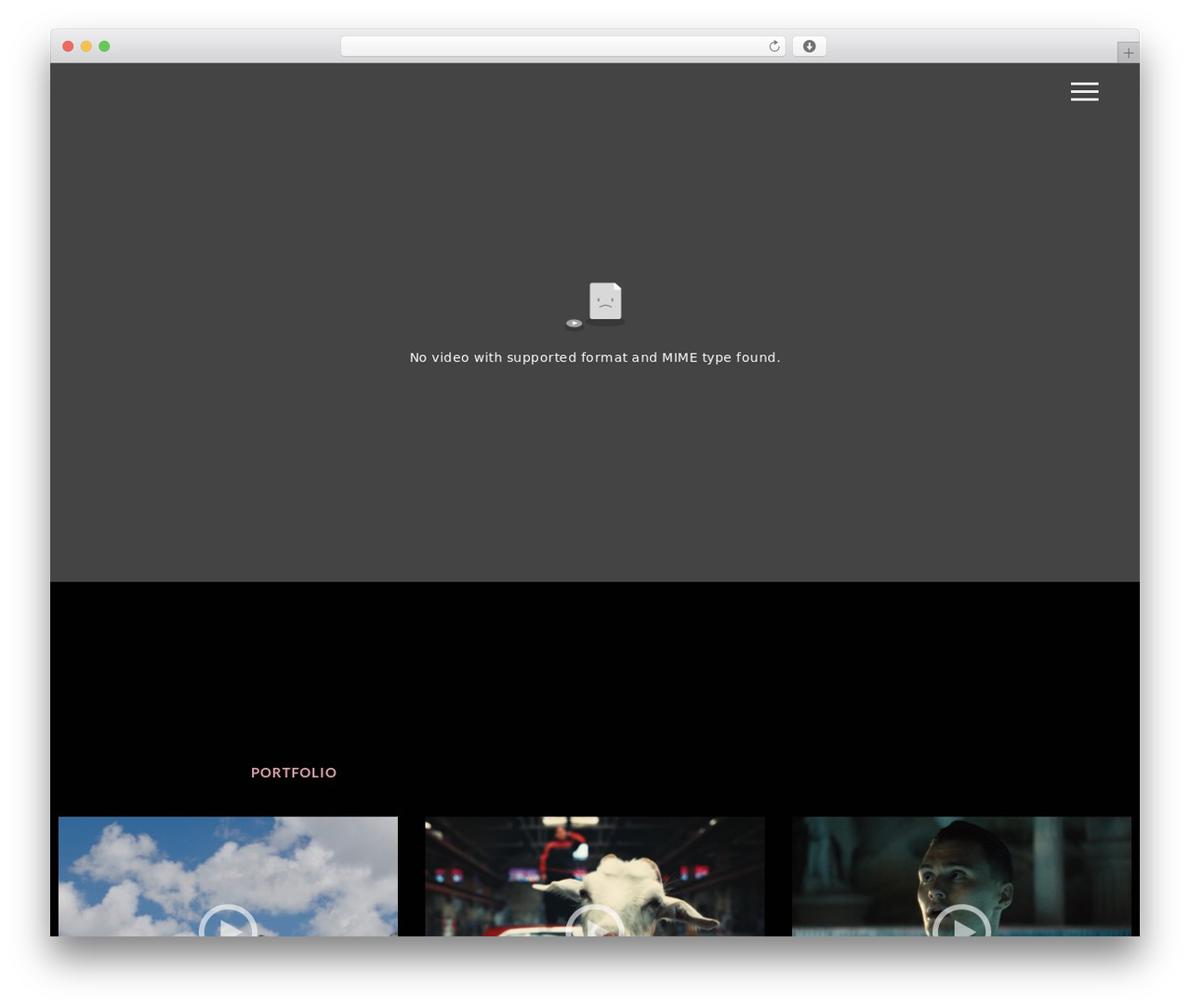Click the broken video file icon
Screen dimensions: 1190x1008
595,306
